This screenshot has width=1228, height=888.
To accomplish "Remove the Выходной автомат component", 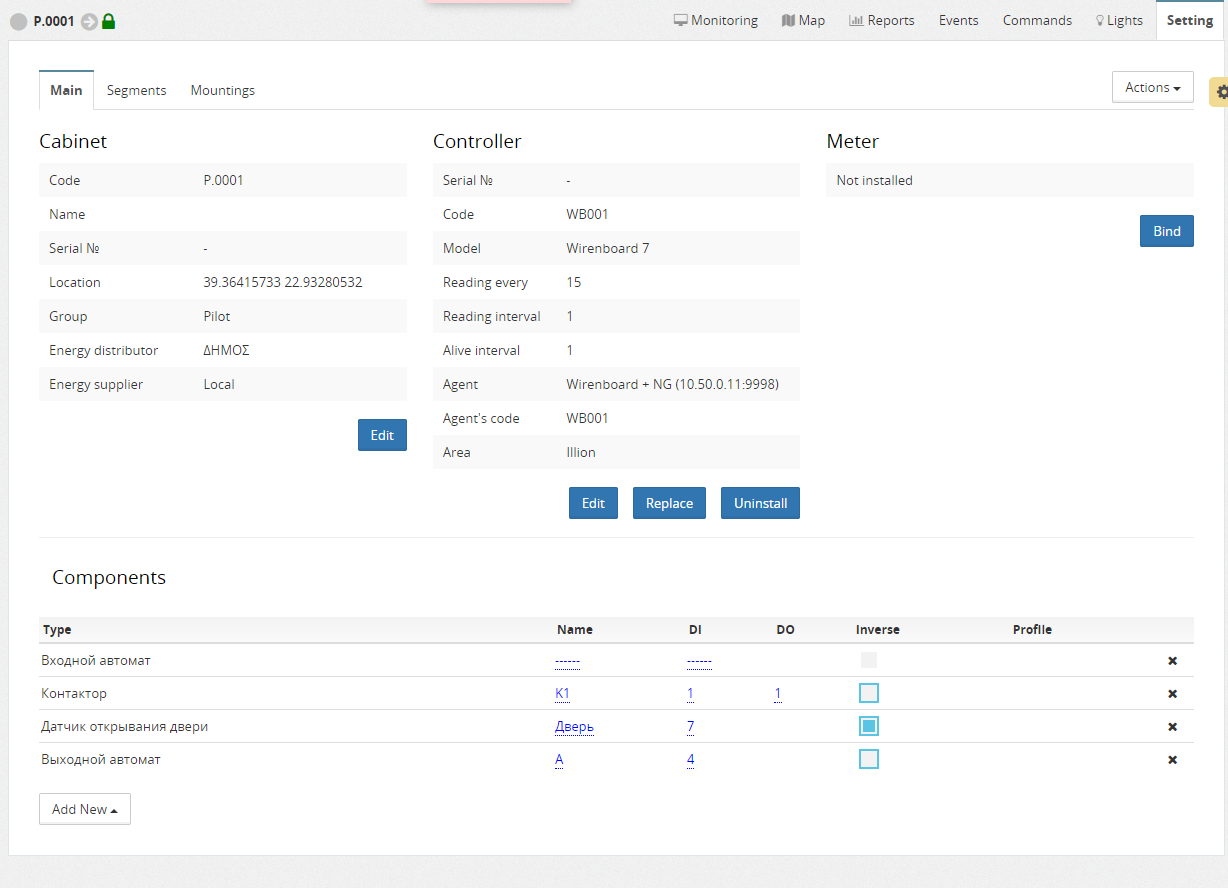I will click(1172, 760).
